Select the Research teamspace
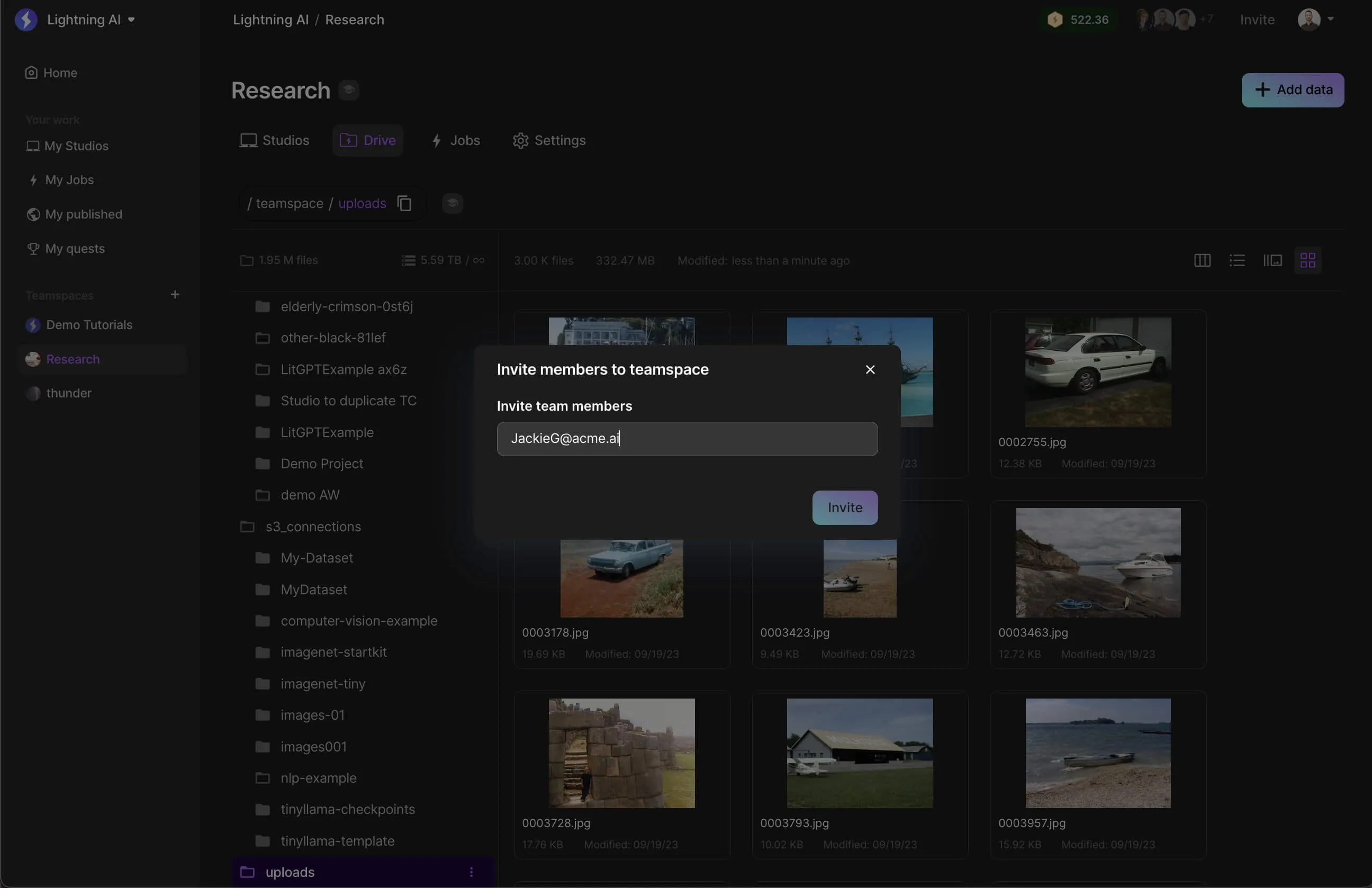The width and height of the screenshot is (1372, 888). pos(102,359)
